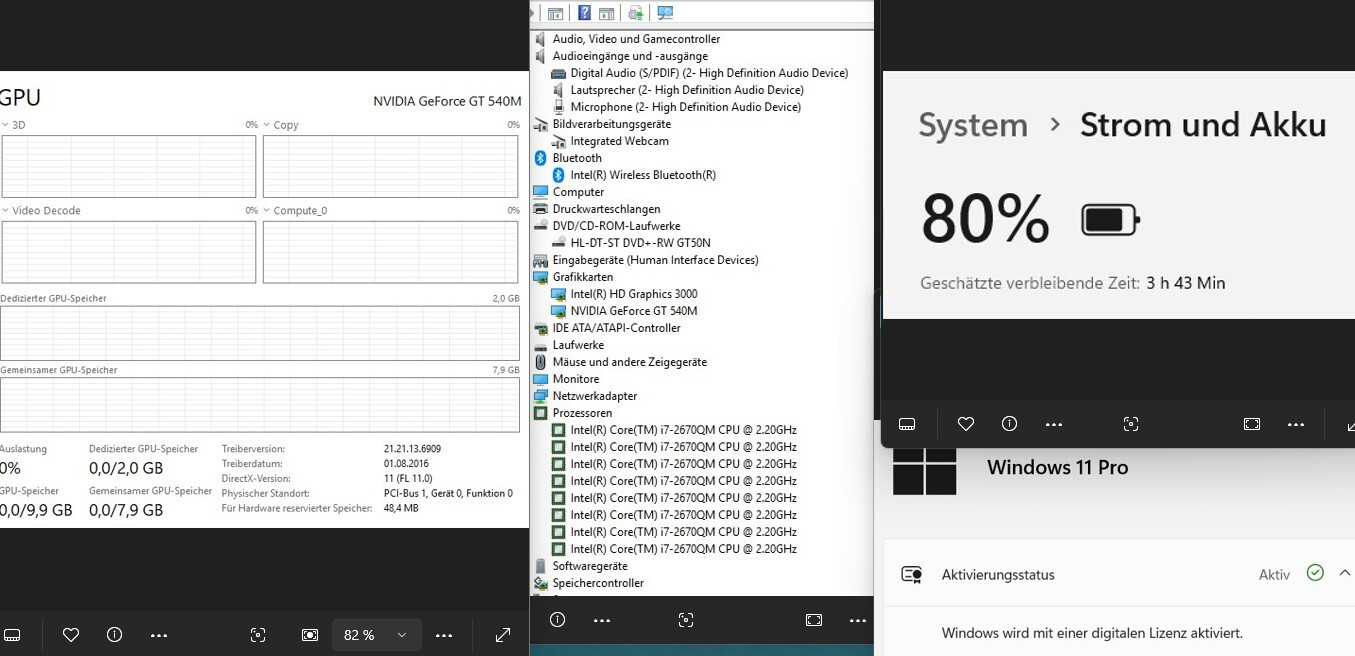Select Druckwarteschlangen category

tap(606, 209)
